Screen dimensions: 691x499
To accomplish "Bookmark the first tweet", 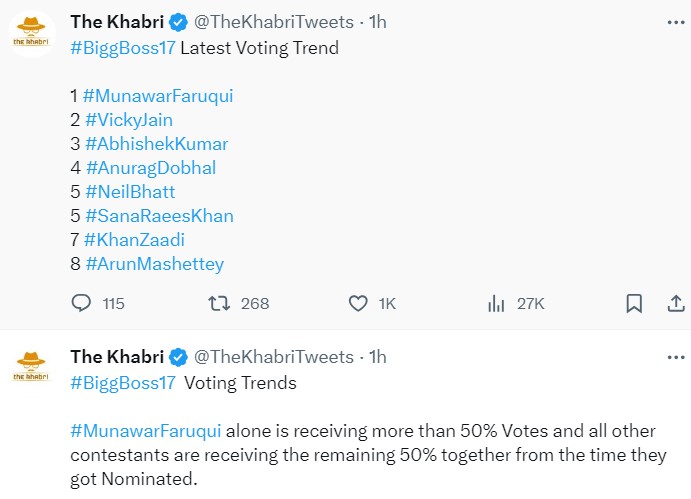I will (x=633, y=303).
